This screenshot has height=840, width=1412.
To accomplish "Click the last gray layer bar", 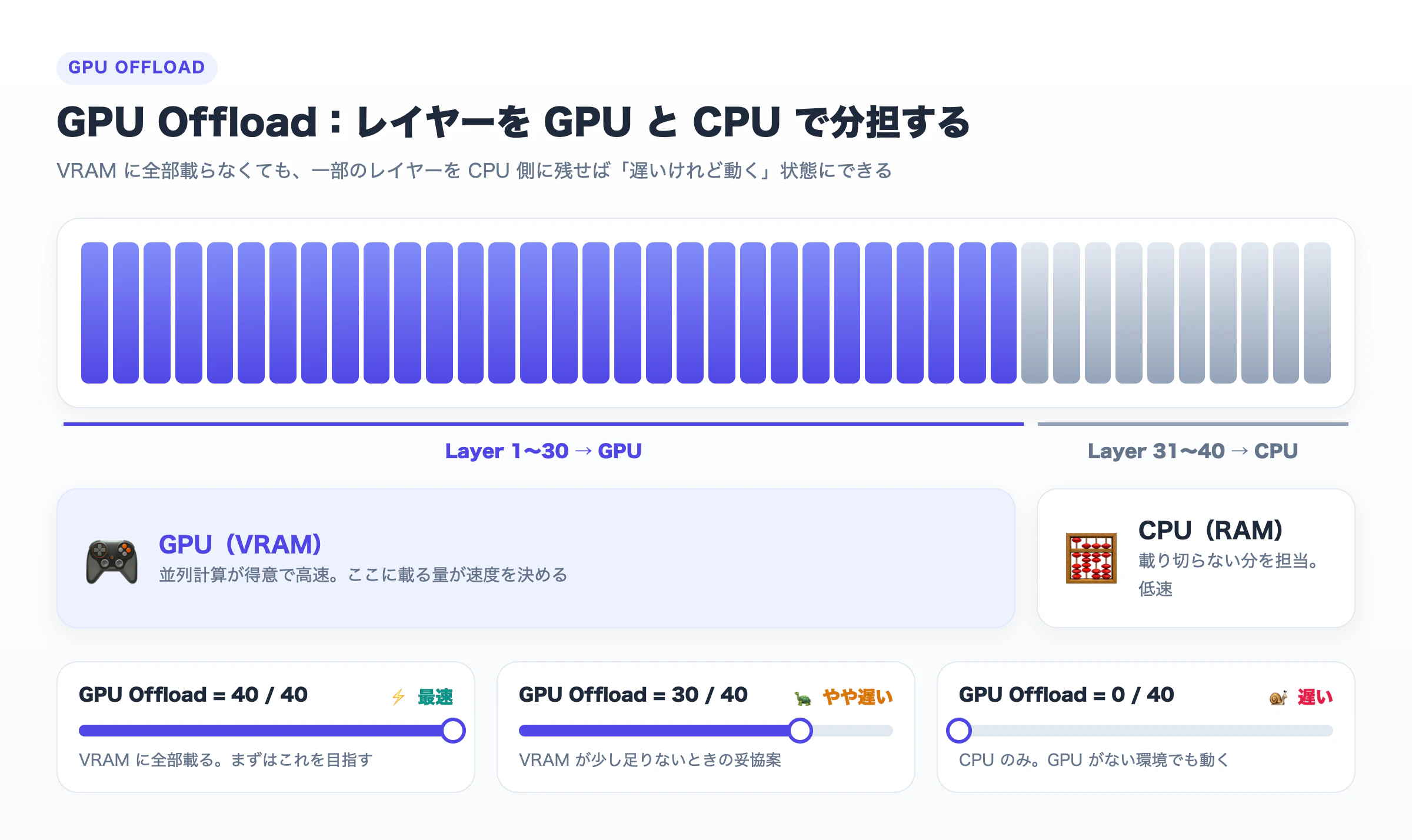I will click(x=1317, y=313).
